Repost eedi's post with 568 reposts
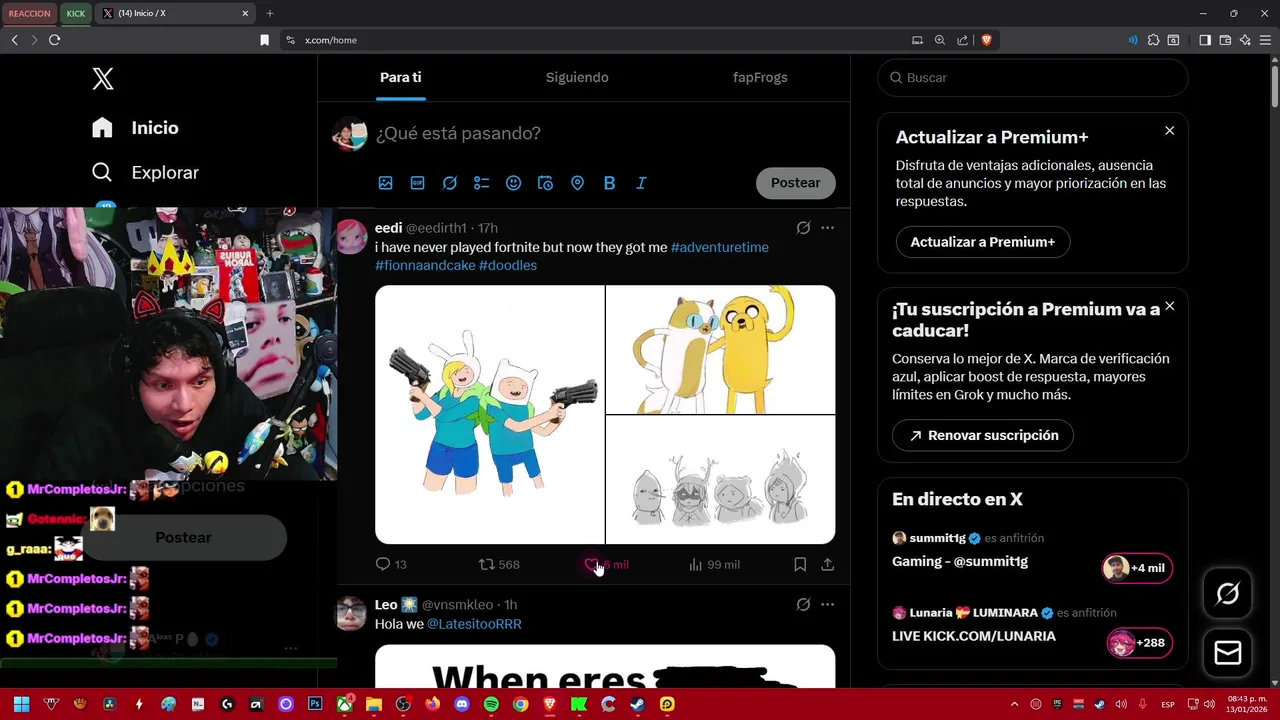The height and width of the screenshot is (720, 1280). click(x=499, y=565)
